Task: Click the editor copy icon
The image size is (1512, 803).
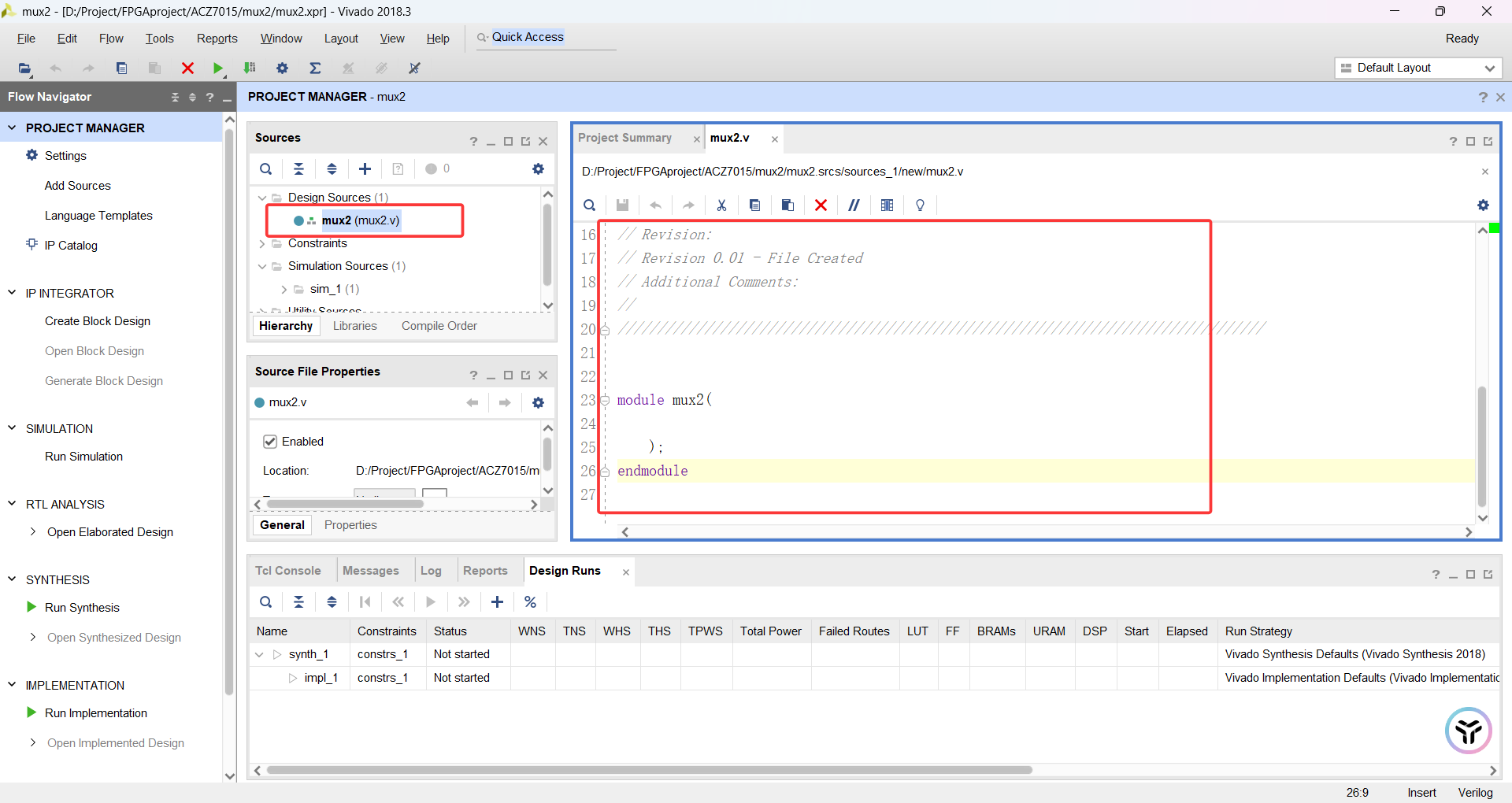Action: click(x=754, y=205)
